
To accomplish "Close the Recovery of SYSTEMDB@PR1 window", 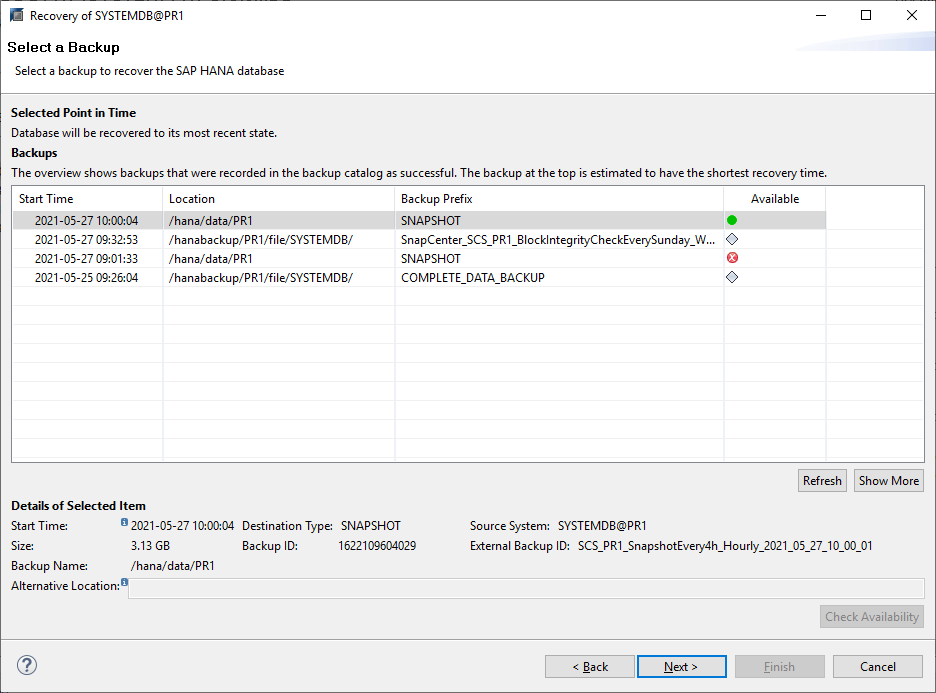I will click(x=912, y=16).
